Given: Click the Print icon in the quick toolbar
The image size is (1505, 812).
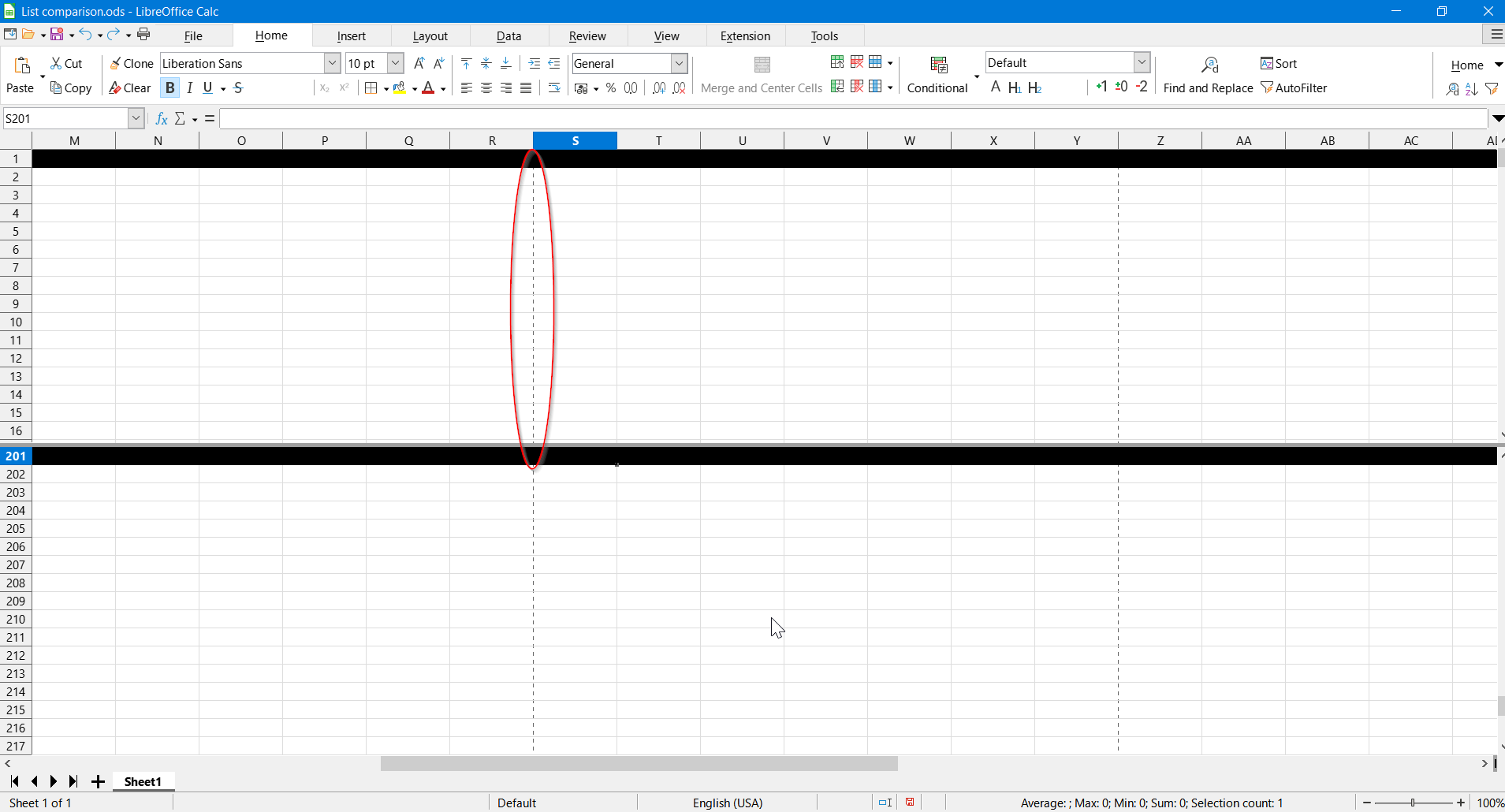Looking at the screenshot, I should pos(143,34).
